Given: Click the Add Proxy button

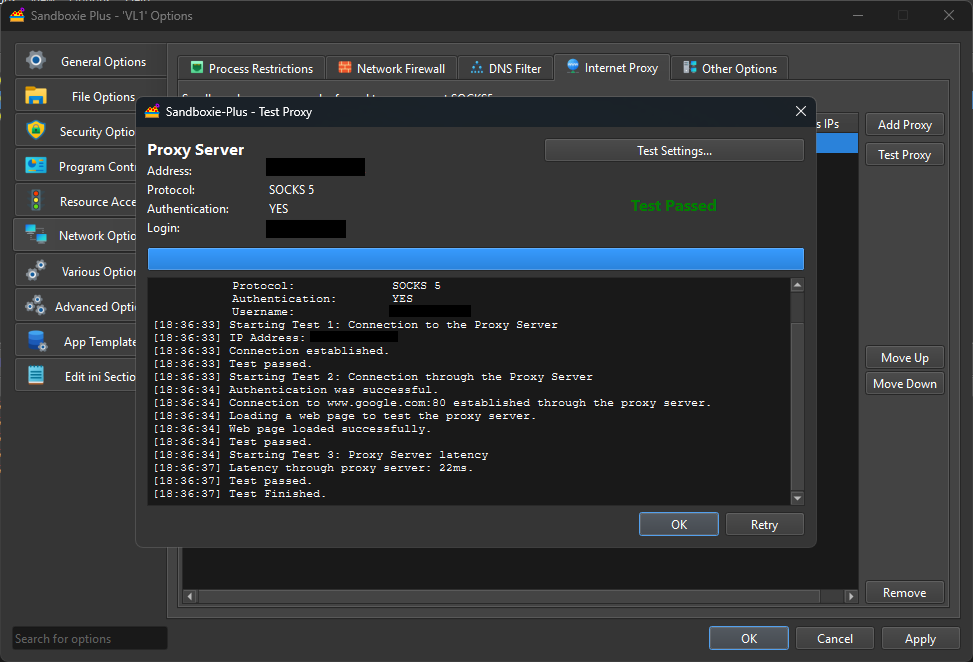Looking at the screenshot, I should pos(904,125).
